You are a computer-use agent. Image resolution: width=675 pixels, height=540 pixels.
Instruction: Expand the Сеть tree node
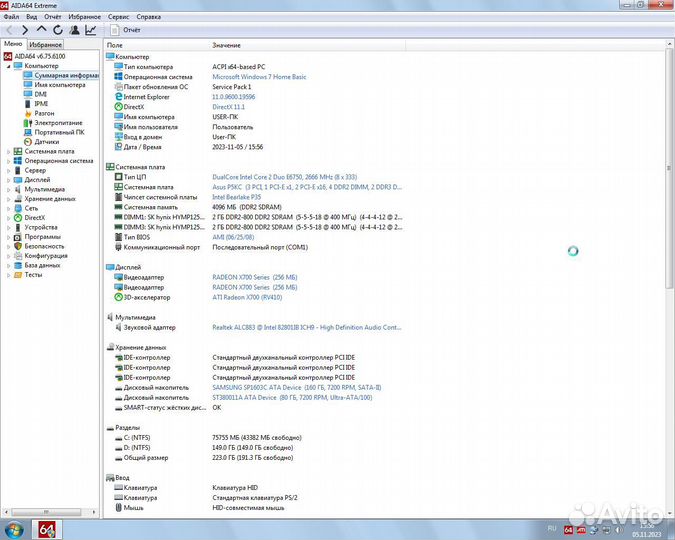(x=8, y=208)
